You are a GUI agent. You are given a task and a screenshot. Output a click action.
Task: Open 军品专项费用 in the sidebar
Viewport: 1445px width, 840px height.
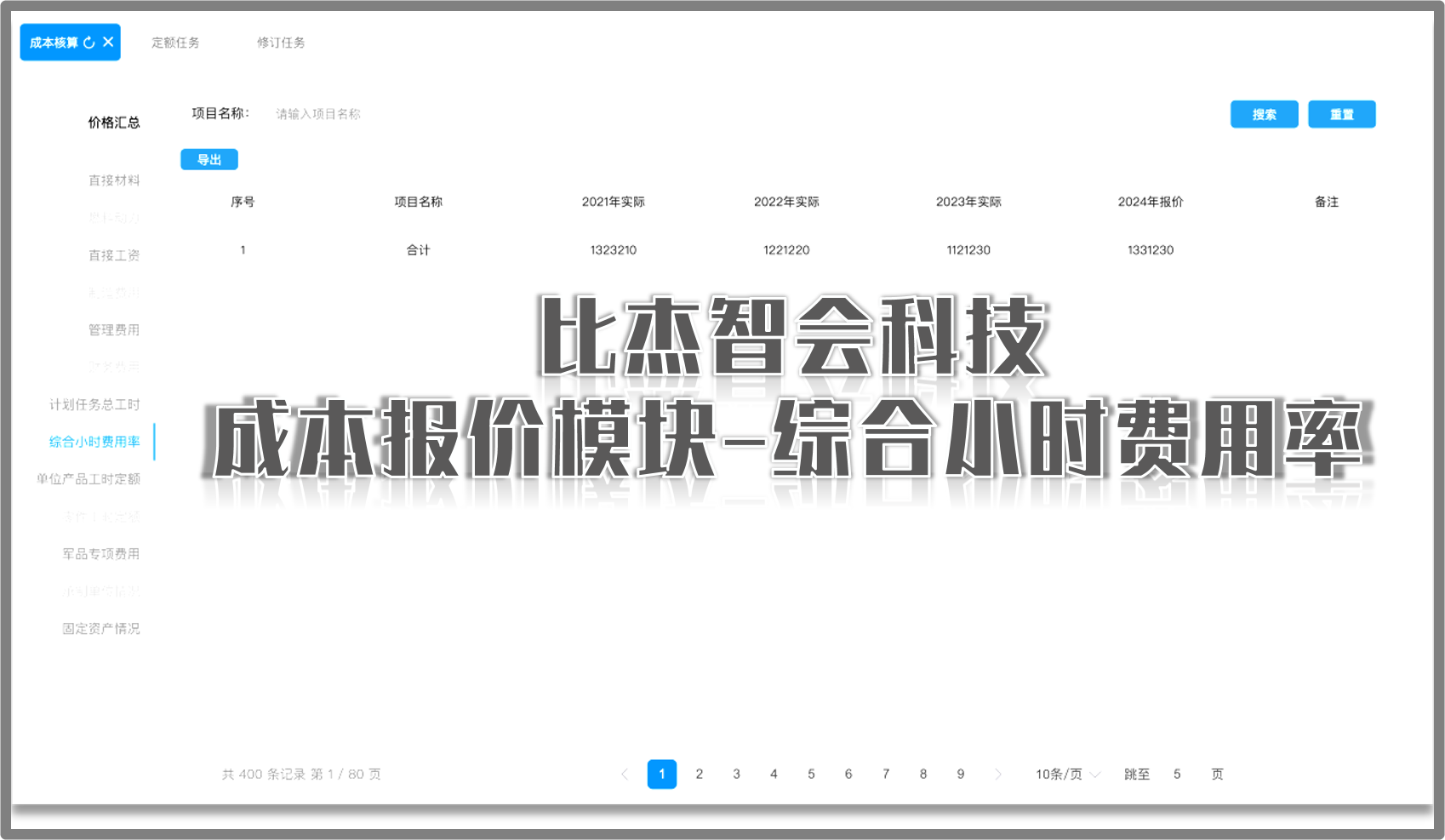click(x=101, y=554)
